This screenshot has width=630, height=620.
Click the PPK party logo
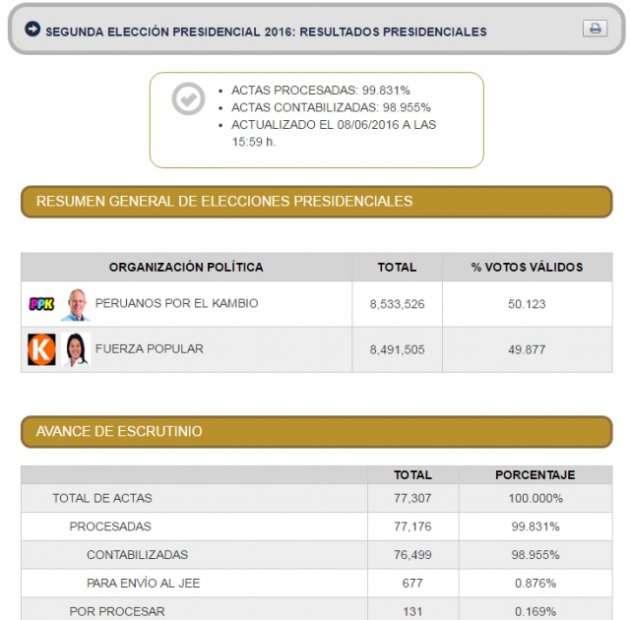click(x=41, y=304)
